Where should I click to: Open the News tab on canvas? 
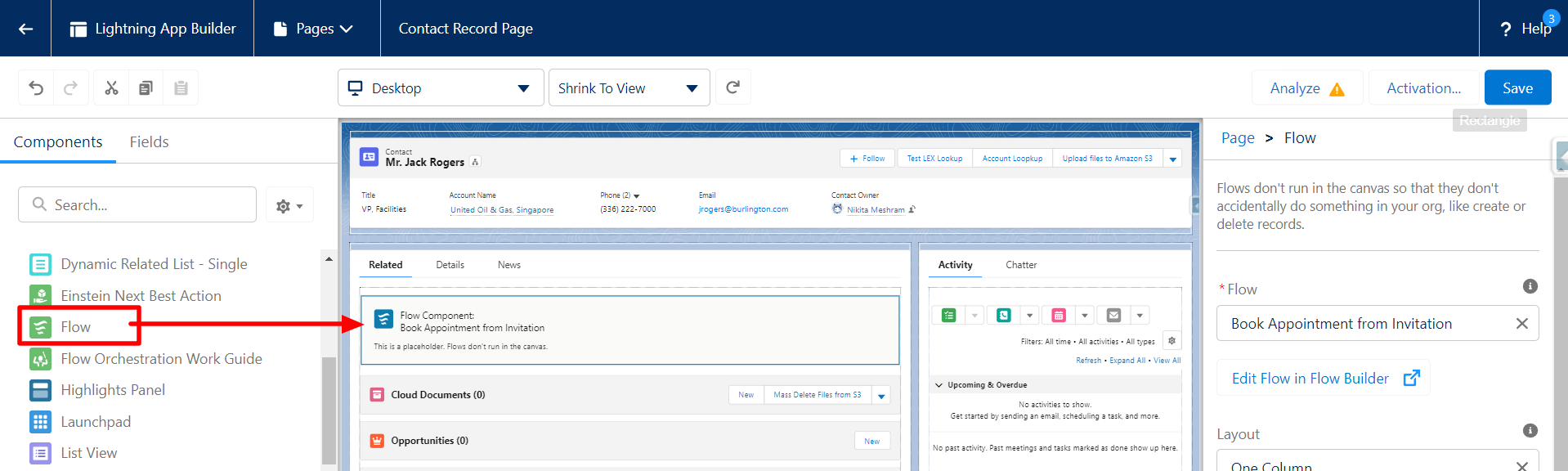click(x=508, y=265)
